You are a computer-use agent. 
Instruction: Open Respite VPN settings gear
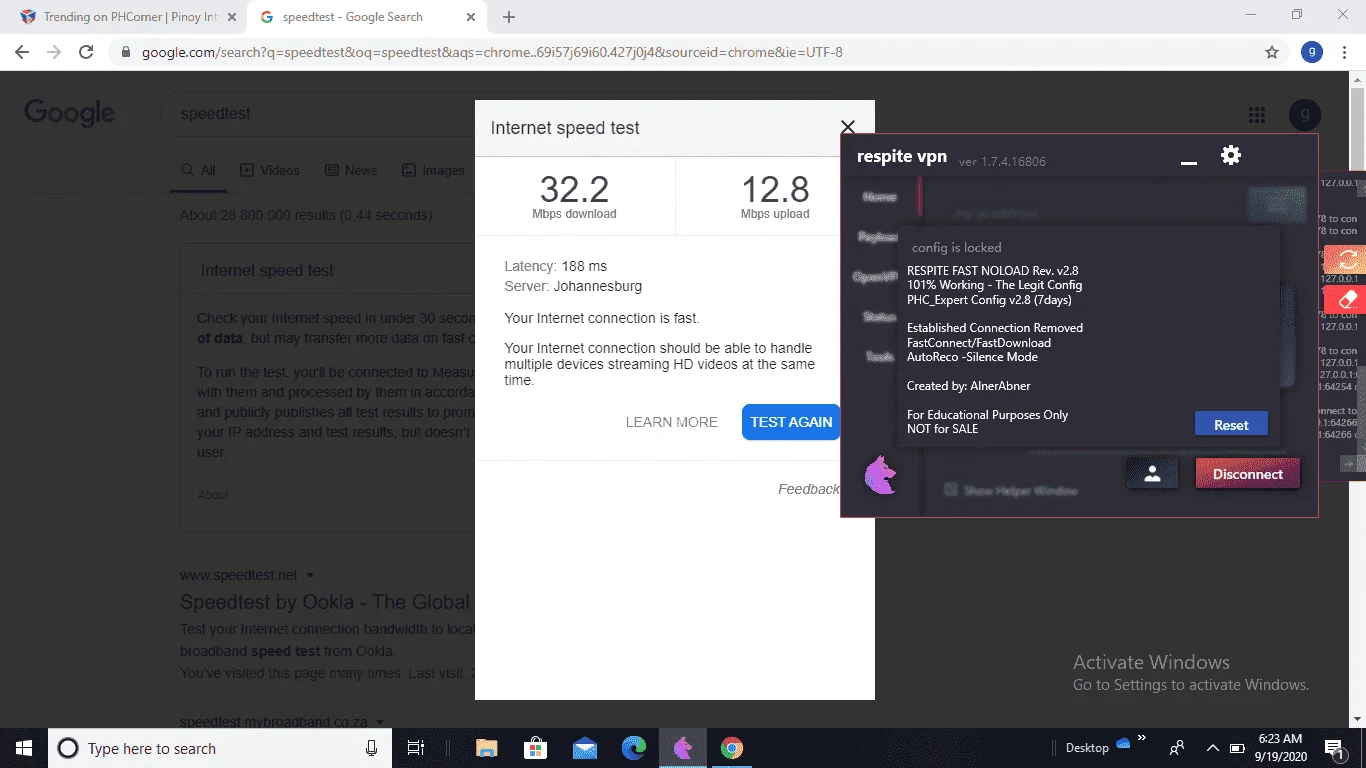[x=1231, y=155]
